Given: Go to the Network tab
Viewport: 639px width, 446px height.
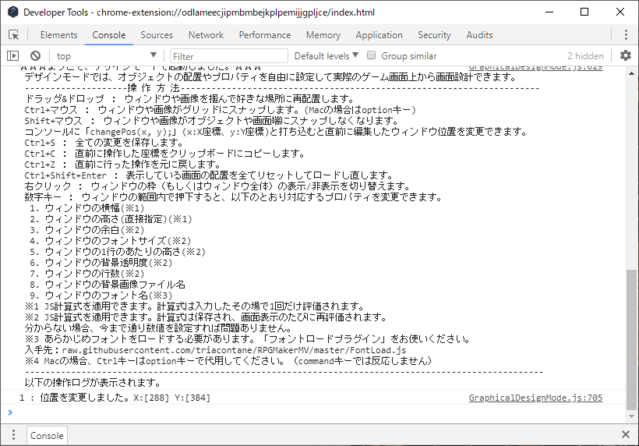Looking at the screenshot, I should click(206, 35).
